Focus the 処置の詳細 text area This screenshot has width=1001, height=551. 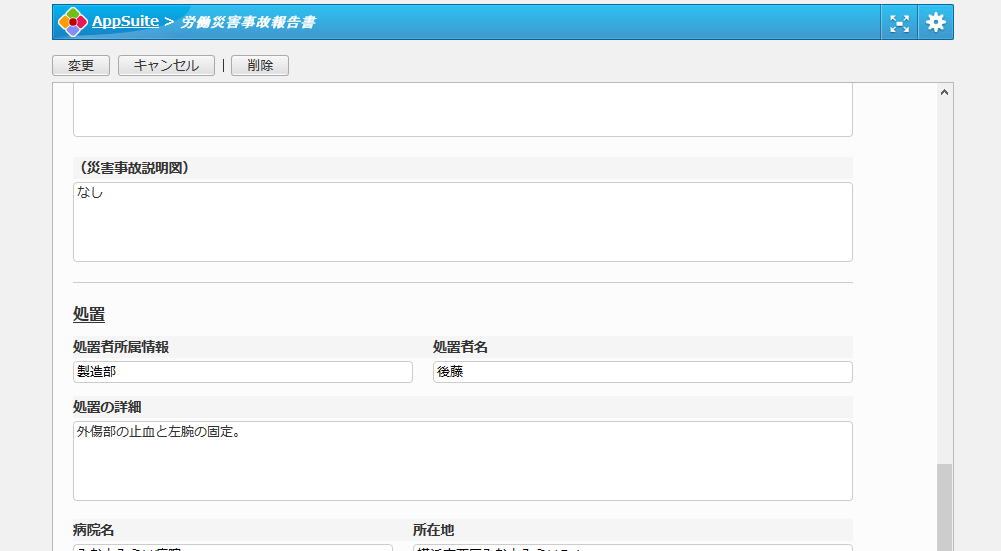[462, 460]
